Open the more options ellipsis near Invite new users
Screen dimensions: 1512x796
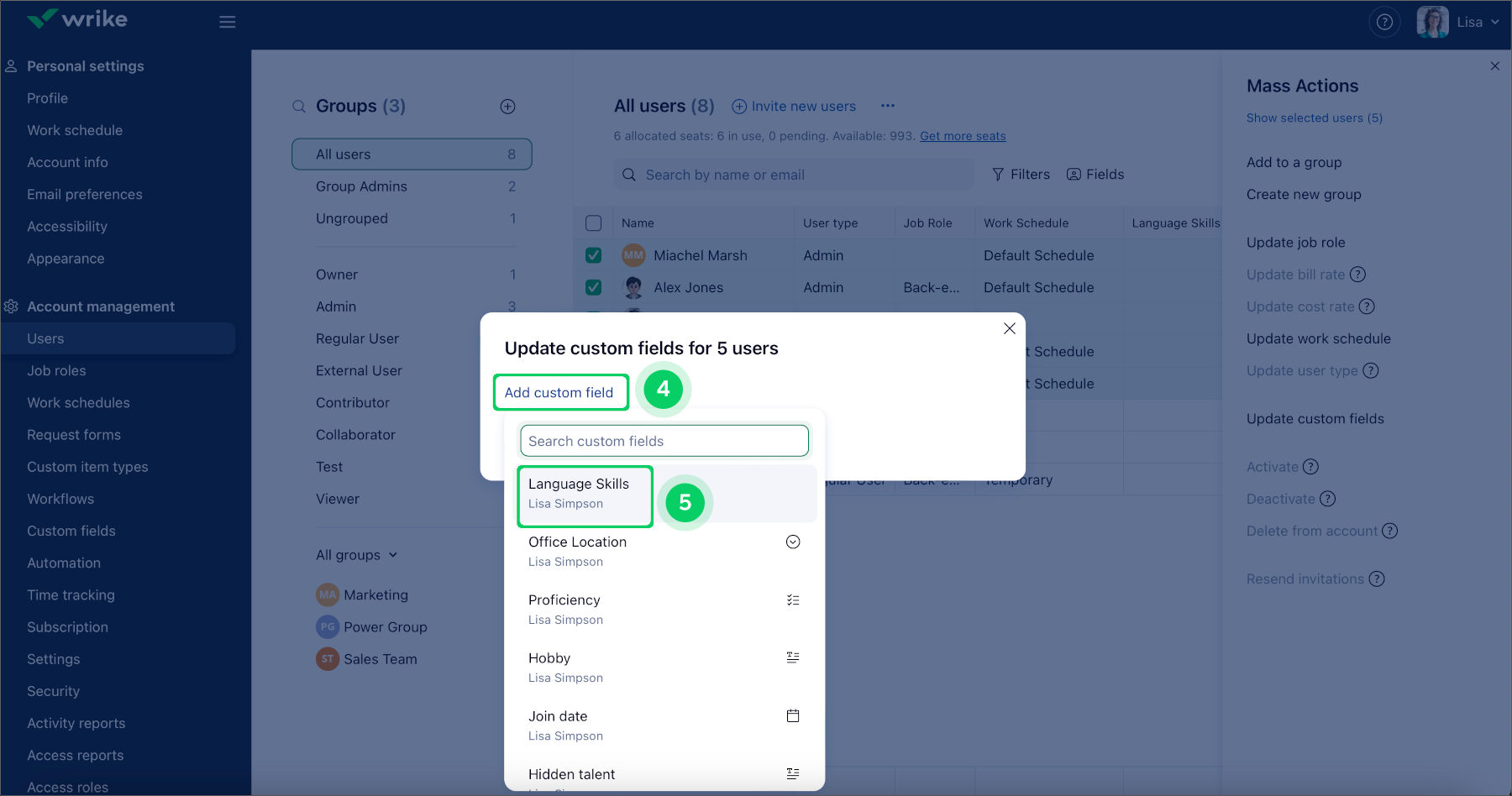[x=888, y=106]
